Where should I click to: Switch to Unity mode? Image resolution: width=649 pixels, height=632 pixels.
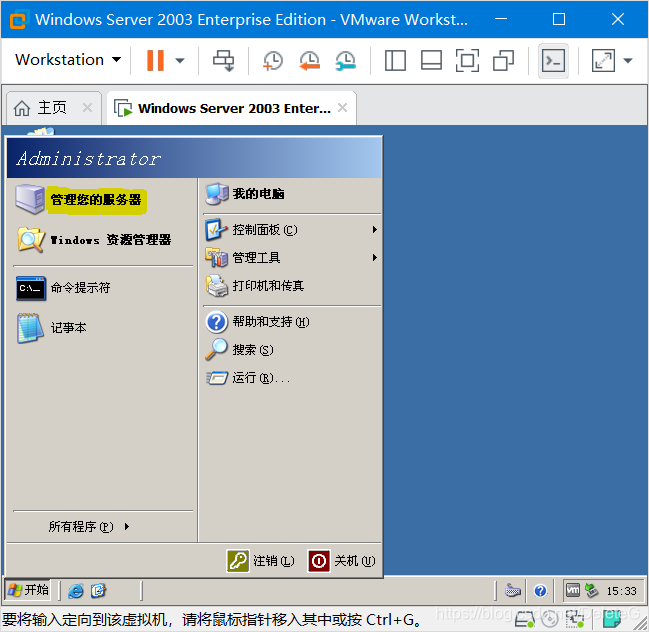[x=503, y=60]
